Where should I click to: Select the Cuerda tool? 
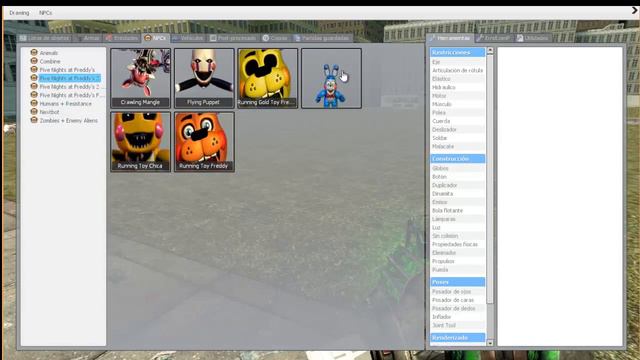pyautogui.click(x=458, y=121)
